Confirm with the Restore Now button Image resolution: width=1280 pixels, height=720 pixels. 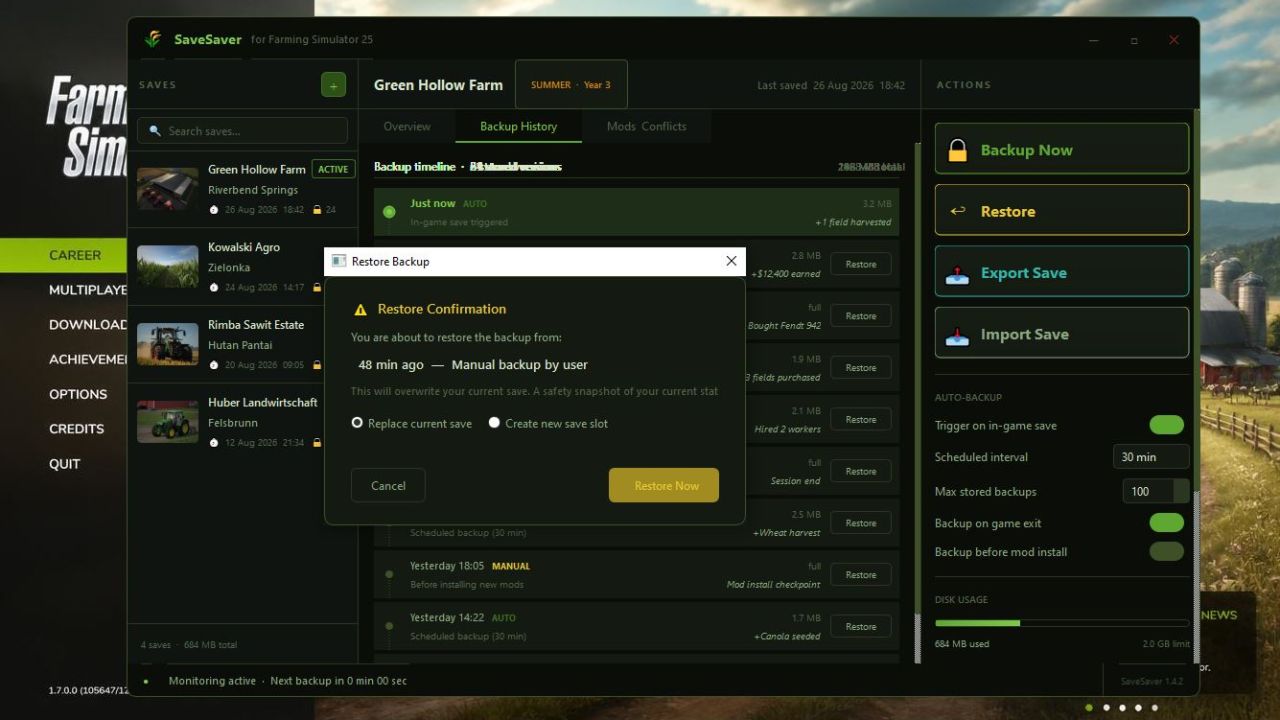(x=664, y=485)
